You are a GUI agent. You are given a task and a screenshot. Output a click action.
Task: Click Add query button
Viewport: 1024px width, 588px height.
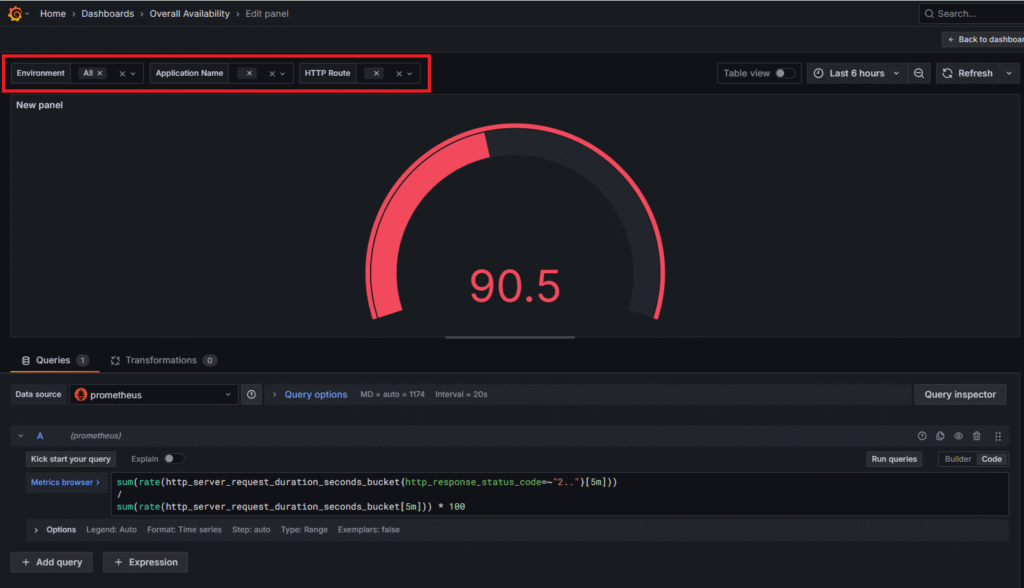point(52,563)
